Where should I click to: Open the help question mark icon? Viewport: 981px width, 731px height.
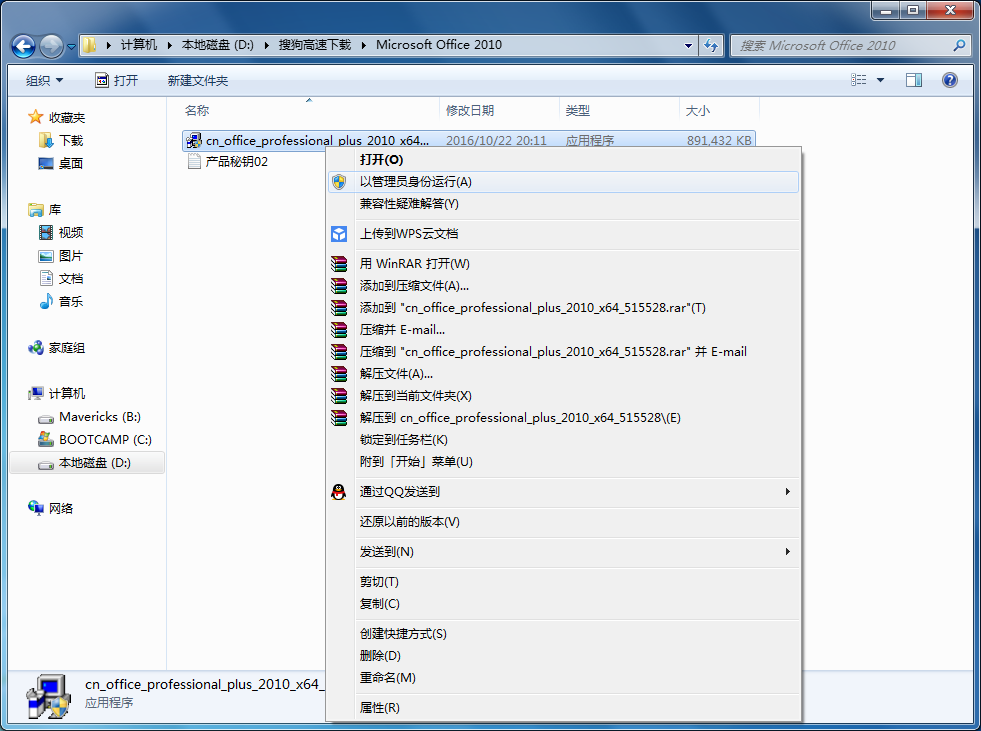click(x=949, y=80)
